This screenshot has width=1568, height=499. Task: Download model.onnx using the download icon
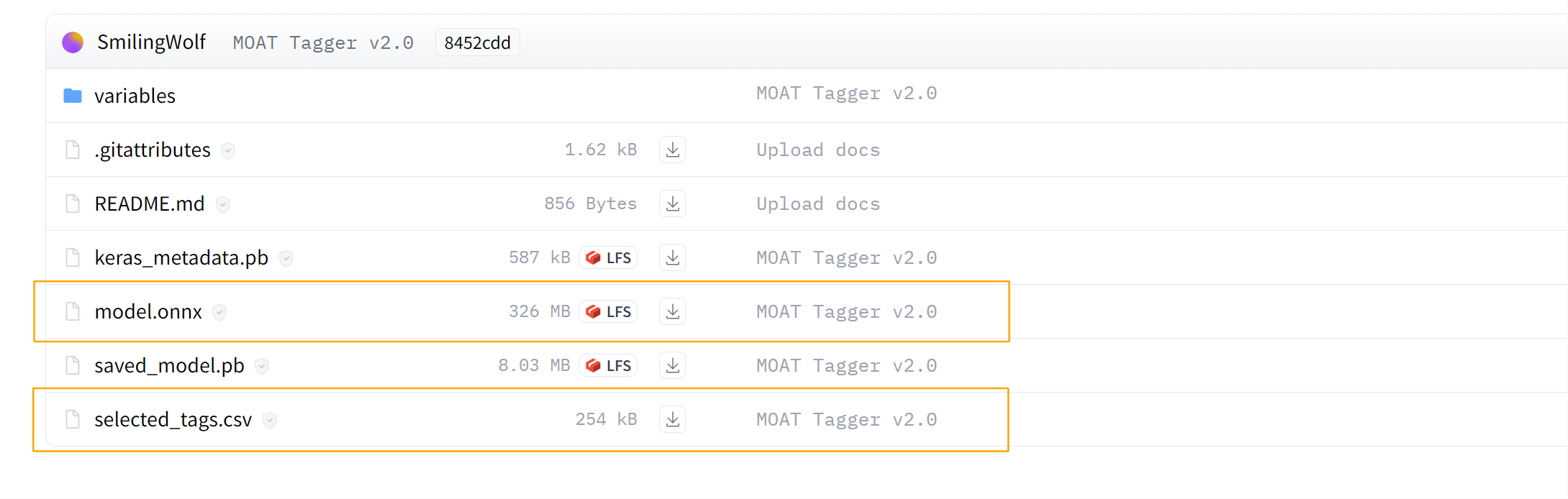(672, 311)
